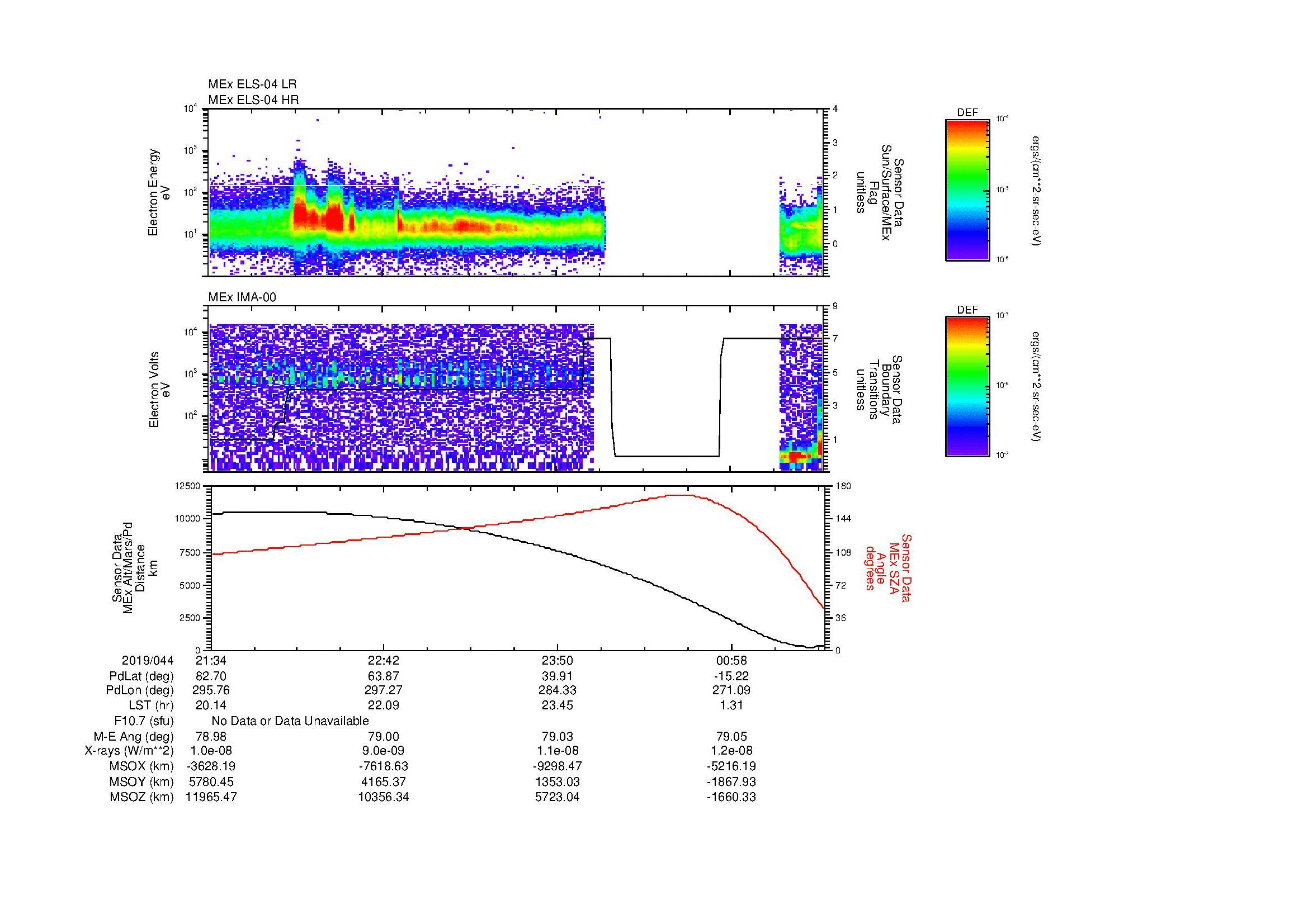Click the 'MSOY (km)' row label
The height and width of the screenshot is (924, 1308).
tap(141, 781)
